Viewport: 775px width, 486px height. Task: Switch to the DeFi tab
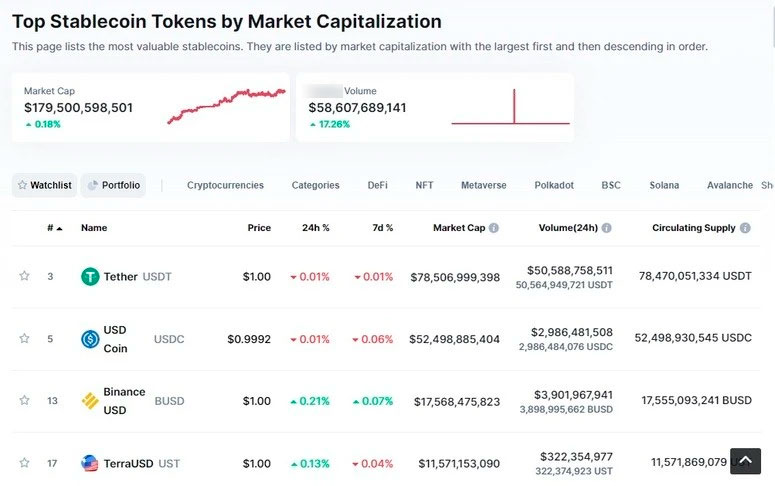[377, 185]
